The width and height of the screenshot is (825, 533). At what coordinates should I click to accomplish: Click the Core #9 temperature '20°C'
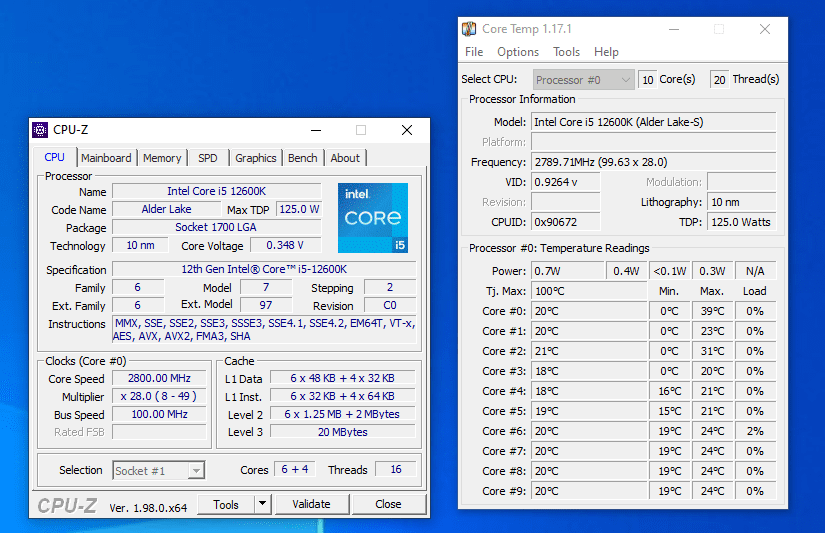tap(589, 491)
